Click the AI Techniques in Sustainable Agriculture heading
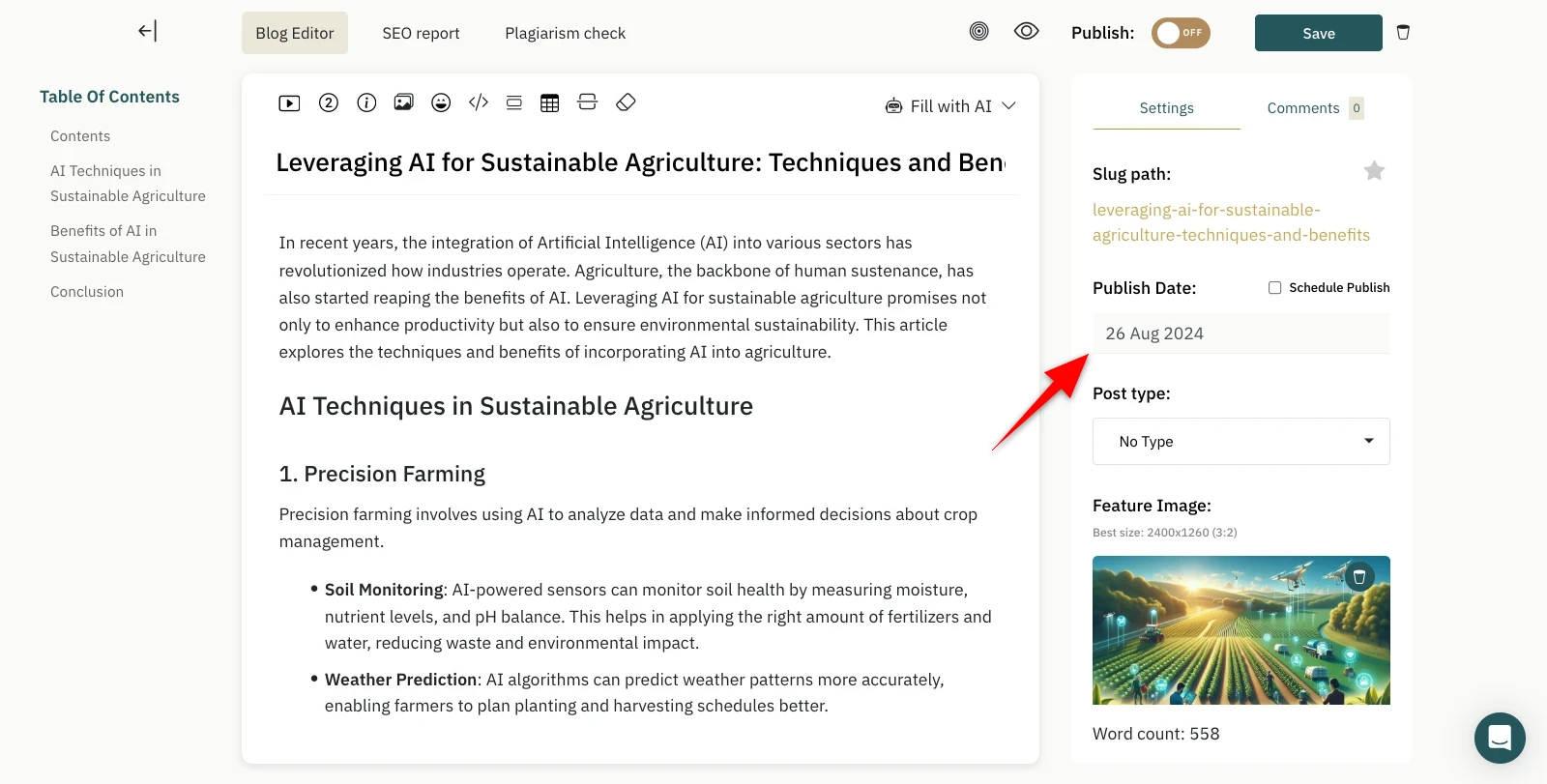The width and height of the screenshot is (1547, 784). [516, 406]
